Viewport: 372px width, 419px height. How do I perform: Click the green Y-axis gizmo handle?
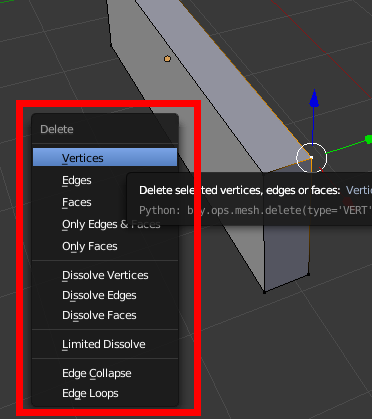point(368,139)
